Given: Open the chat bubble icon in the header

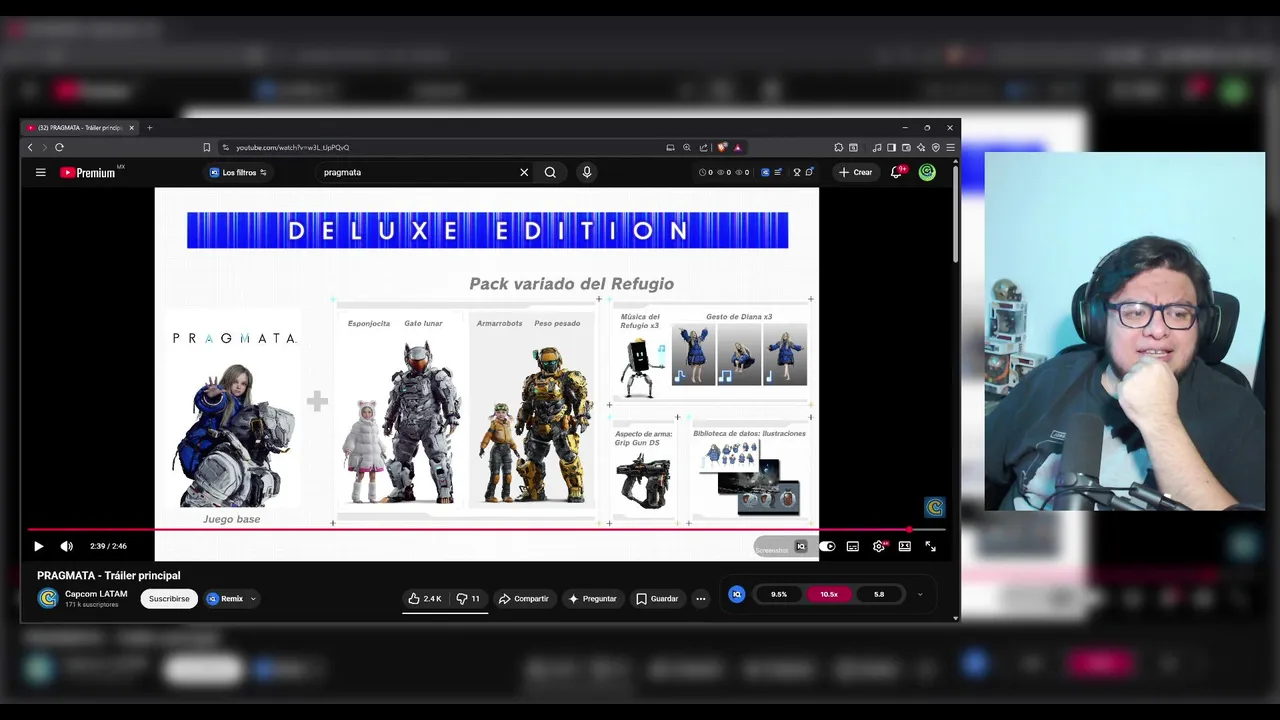Looking at the screenshot, I should point(809,172).
